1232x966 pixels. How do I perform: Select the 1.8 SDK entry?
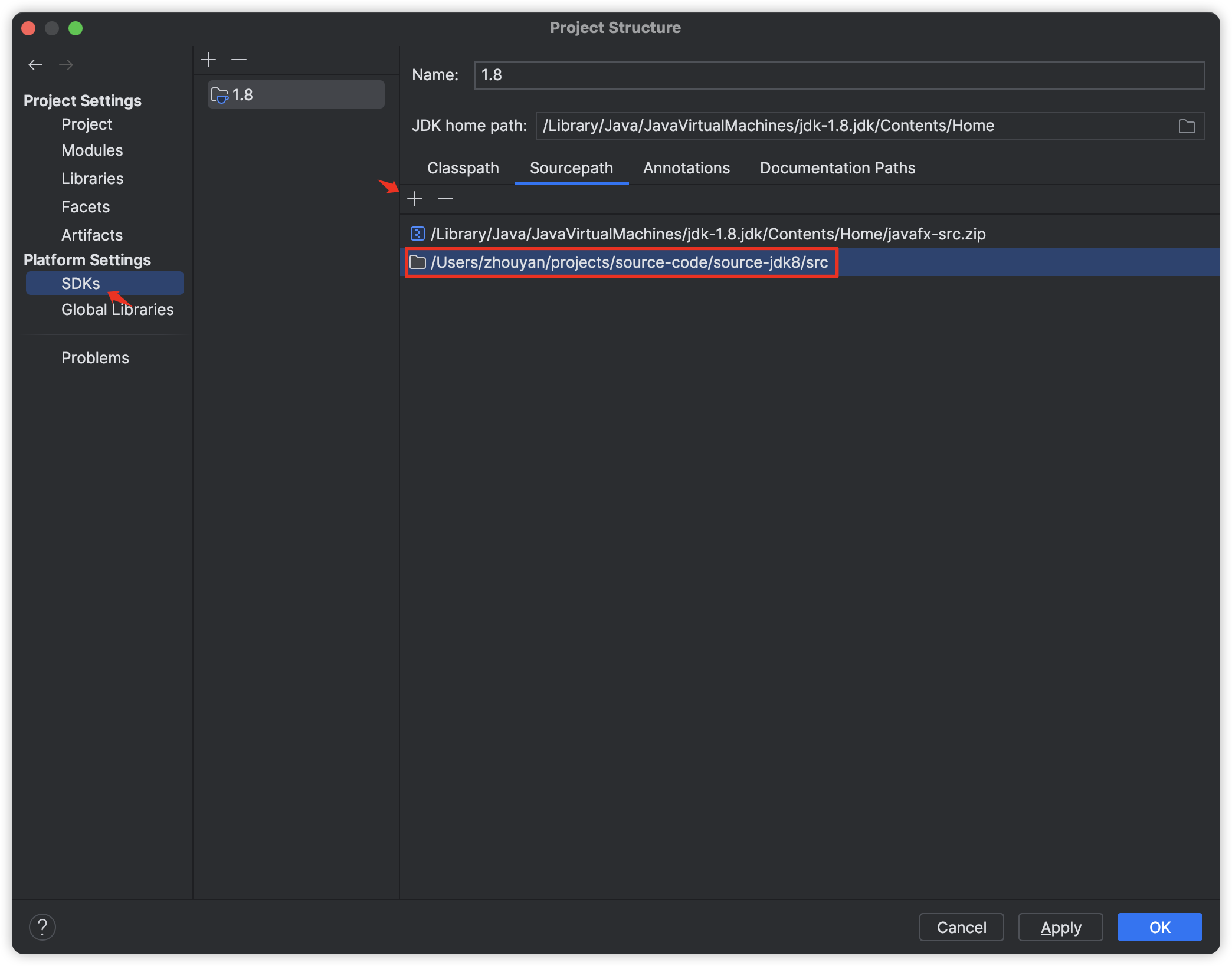[x=296, y=95]
